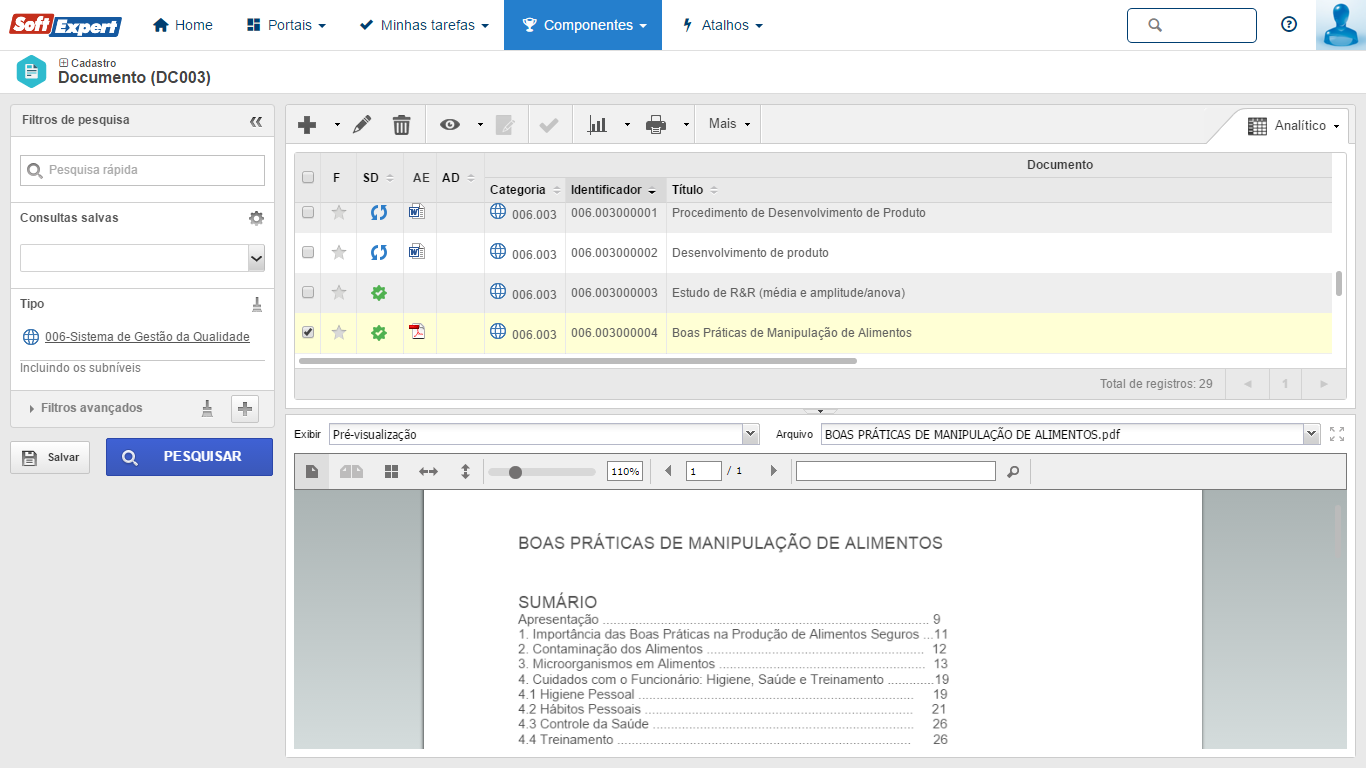Open the Minhas tarefas menu

click(x=424, y=25)
